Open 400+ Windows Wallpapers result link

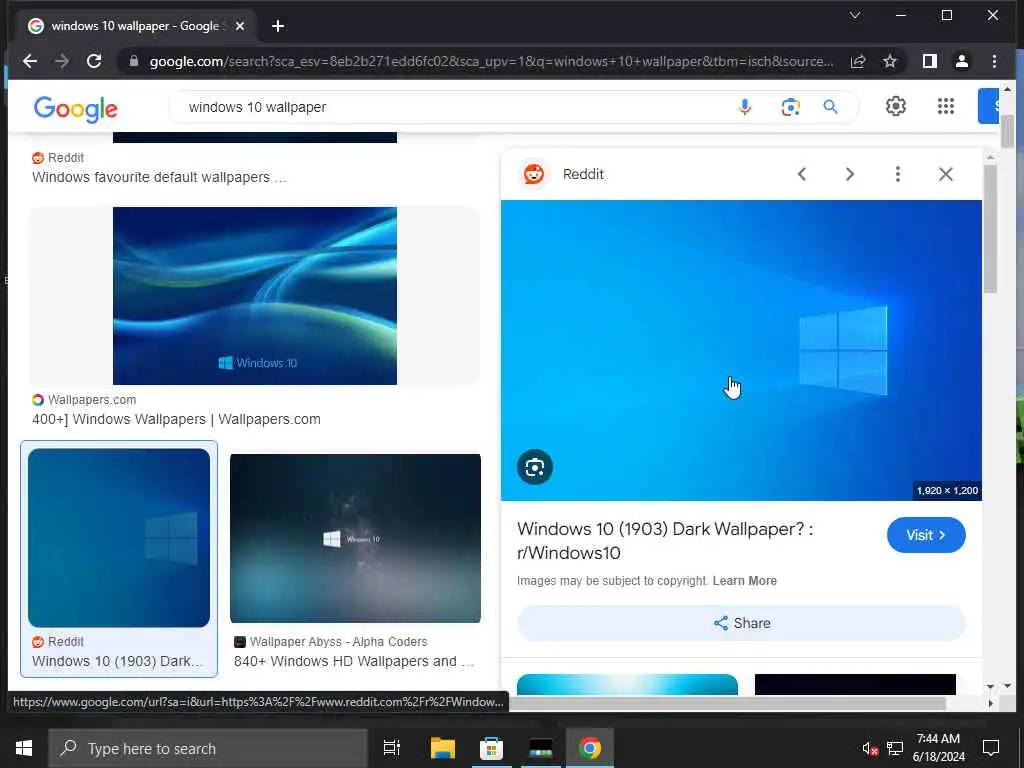(x=176, y=419)
